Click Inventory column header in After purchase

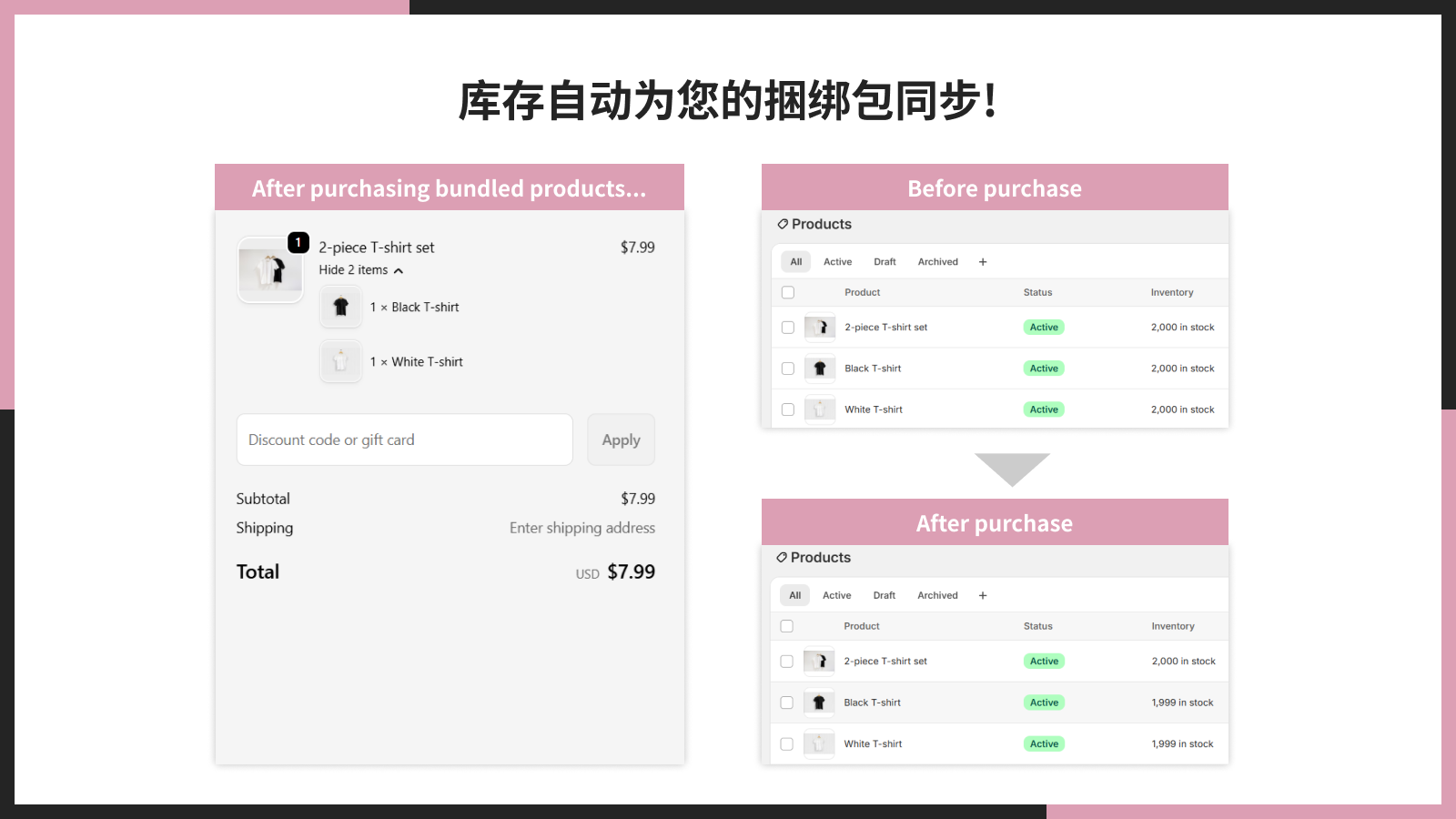(1173, 626)
